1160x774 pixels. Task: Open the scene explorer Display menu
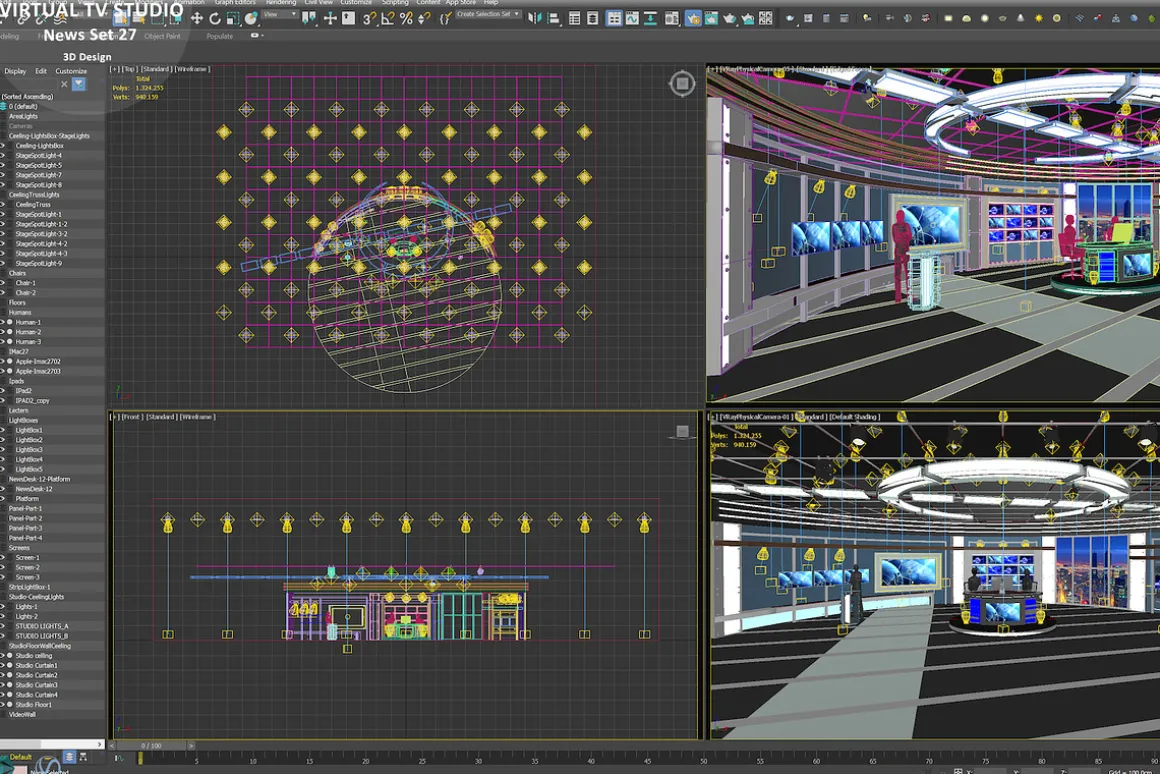pyautogui.click(x=15, y=71)
